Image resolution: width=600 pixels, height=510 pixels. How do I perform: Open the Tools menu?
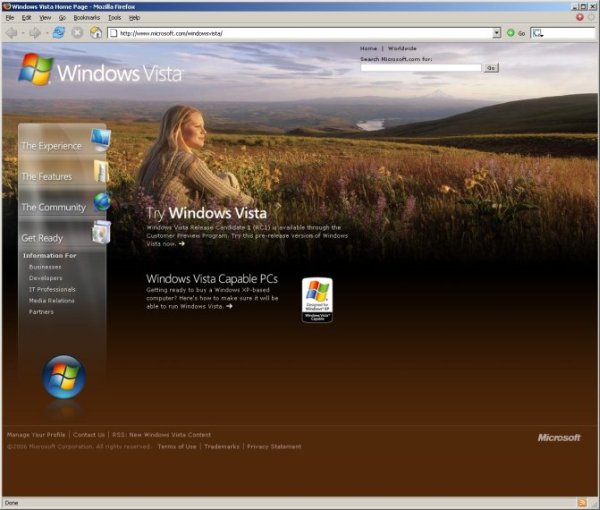click(114, 18)
